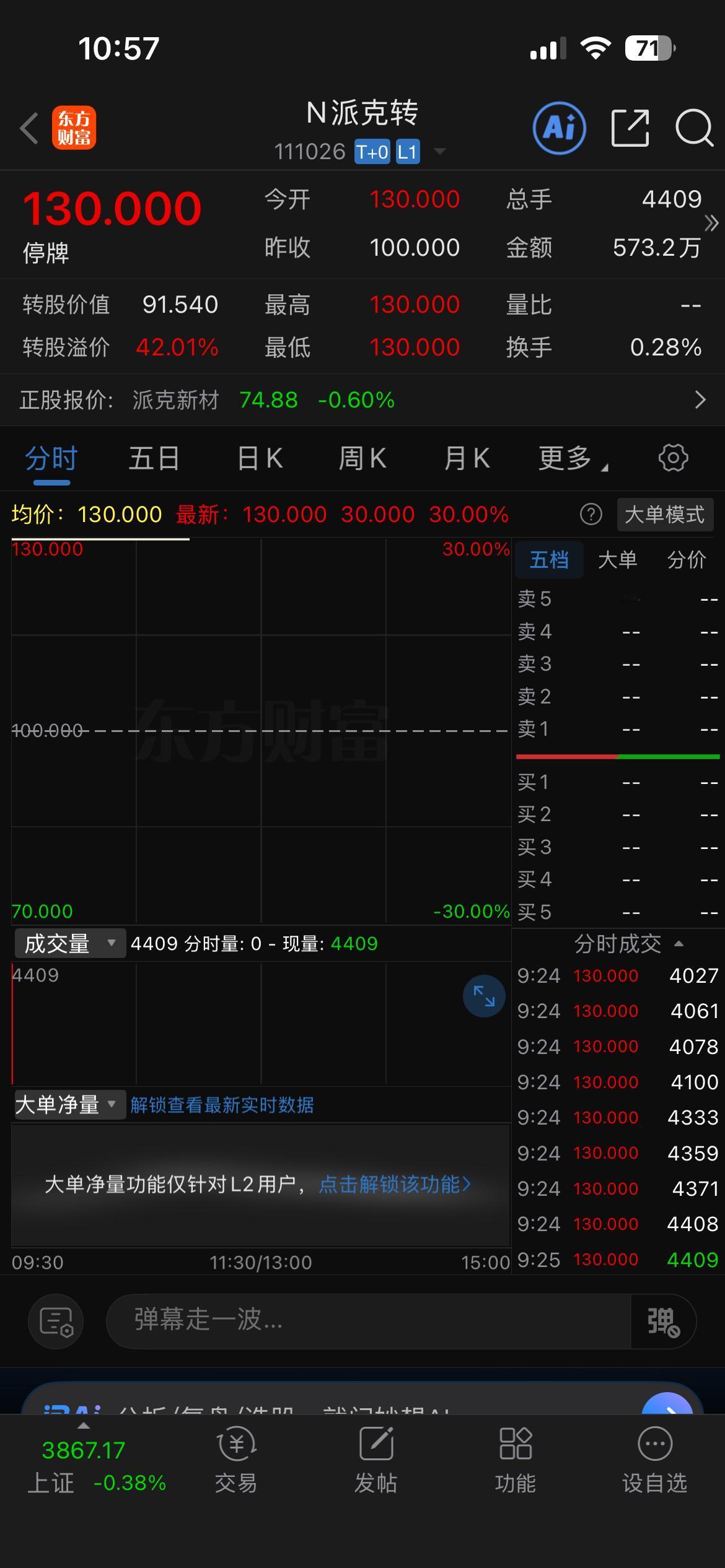Tap 设自选 add to watchlist
The height and width of the screenshot is (1568, 725).
tap(655, 1459)
